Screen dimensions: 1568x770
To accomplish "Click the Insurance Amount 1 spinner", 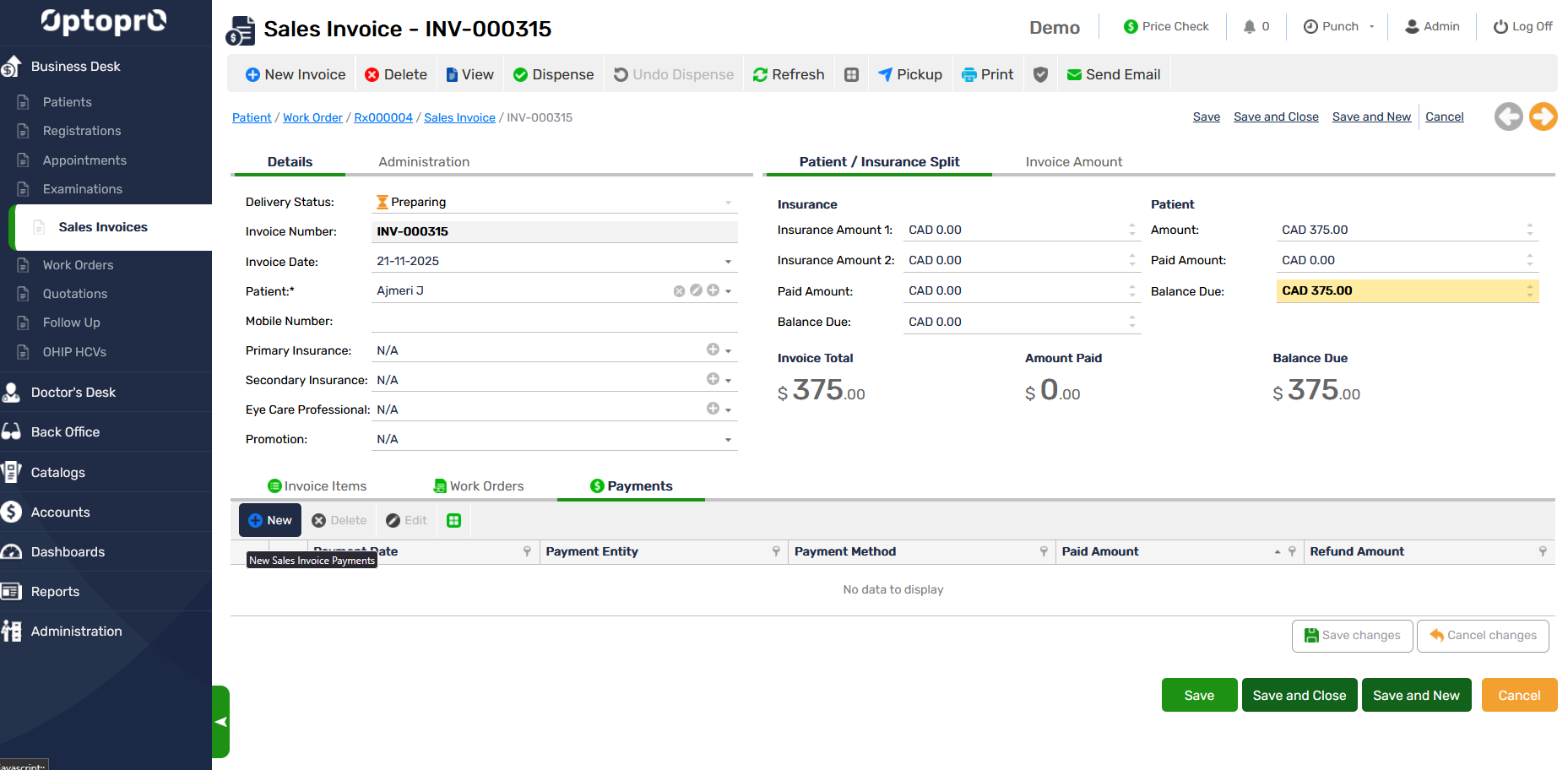I will click(x=1131, y=230).
